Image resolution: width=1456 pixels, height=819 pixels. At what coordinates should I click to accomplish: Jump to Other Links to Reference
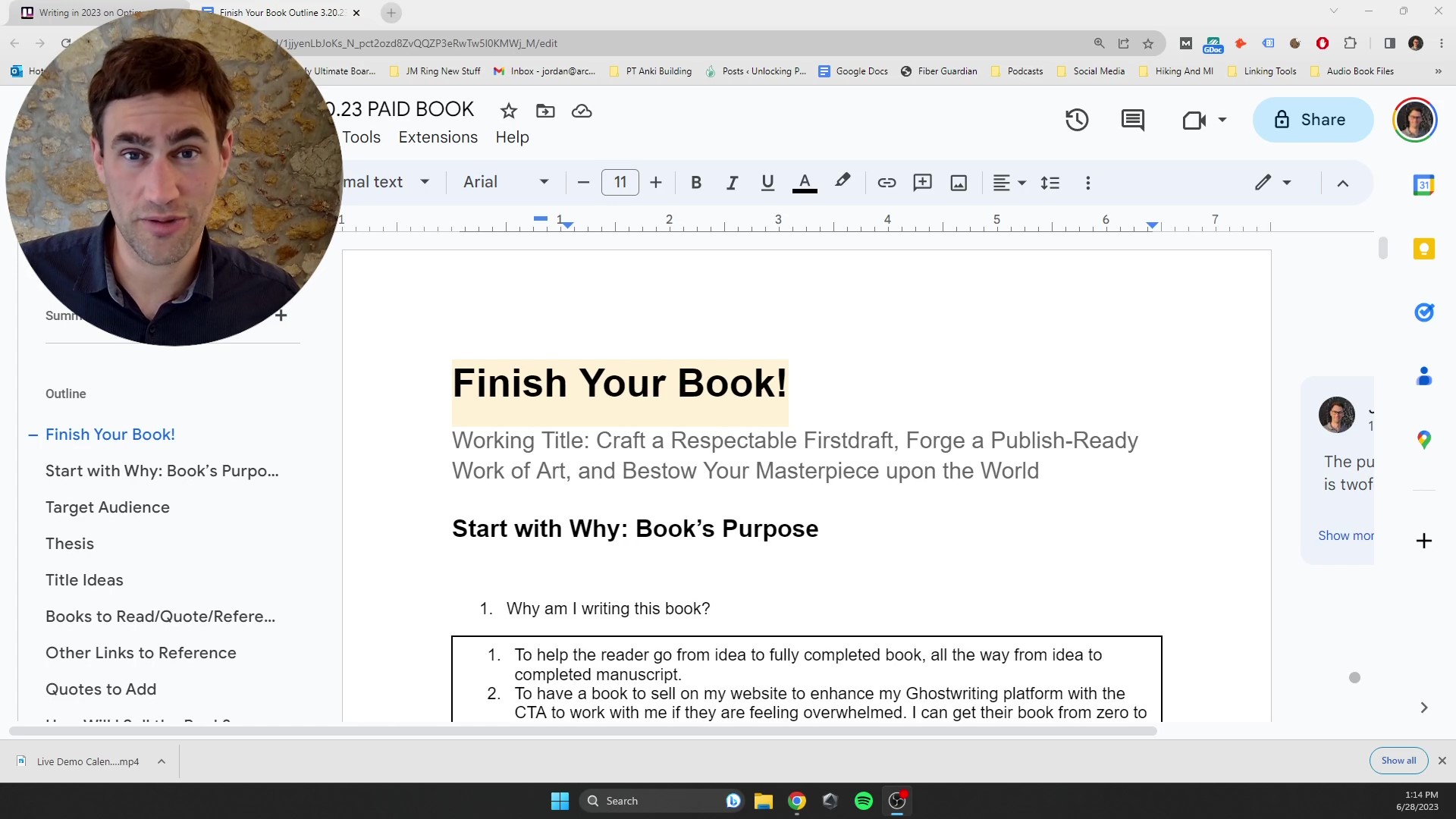pyautogui.click(x=140, y=653)
